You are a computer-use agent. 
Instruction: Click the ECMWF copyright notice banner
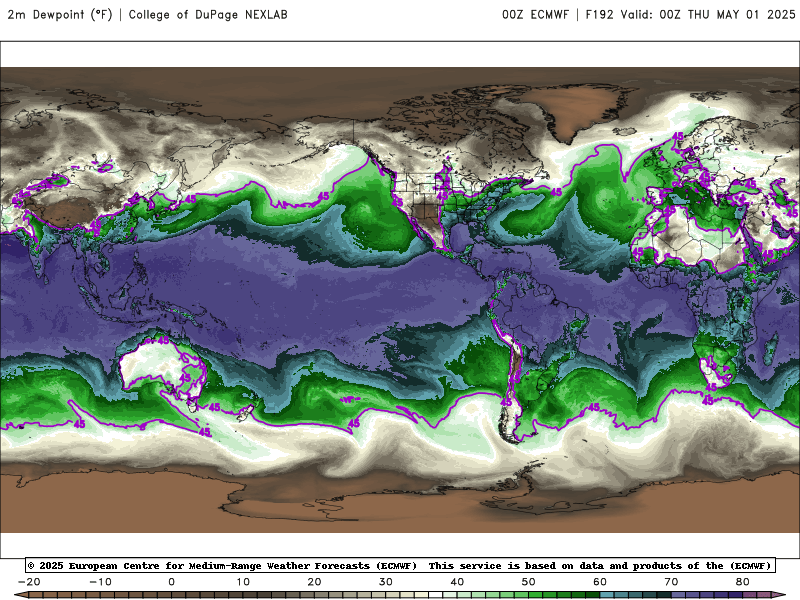[401, 565]
